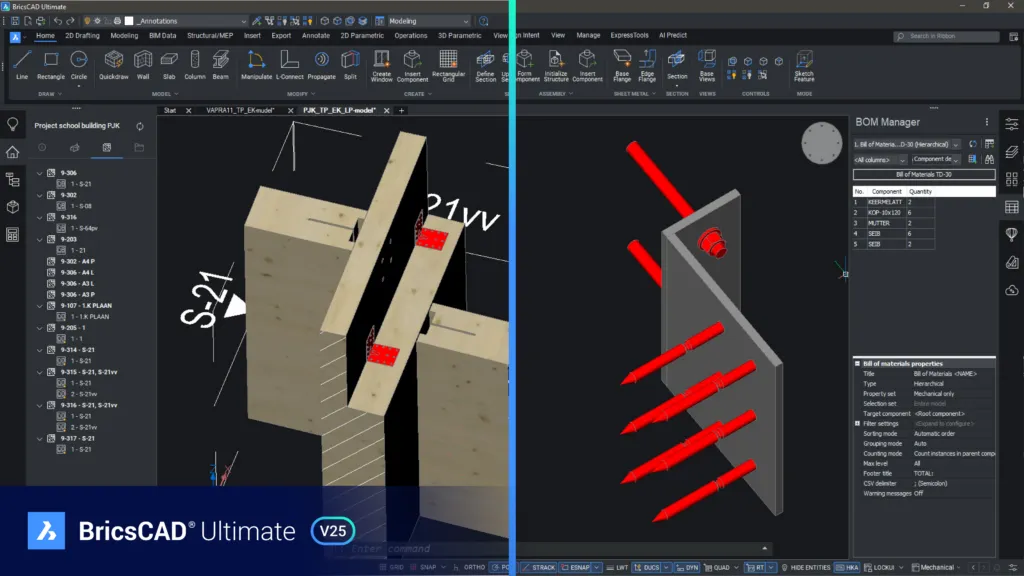Refresh the Project school building PJK panel
The image size is (1024, 576).
[x=140, y=126]
